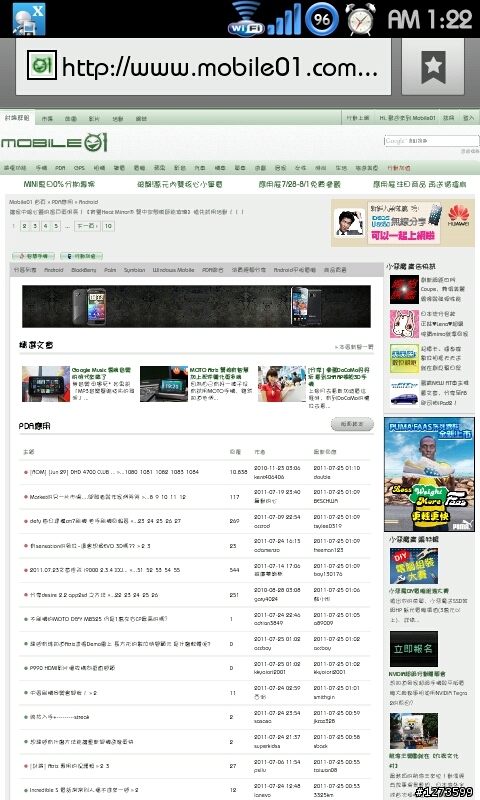Image resolution: width=480 pixels, height=800 pixels.
Task: Open the notification icon at top left
Action: point(29,19)
